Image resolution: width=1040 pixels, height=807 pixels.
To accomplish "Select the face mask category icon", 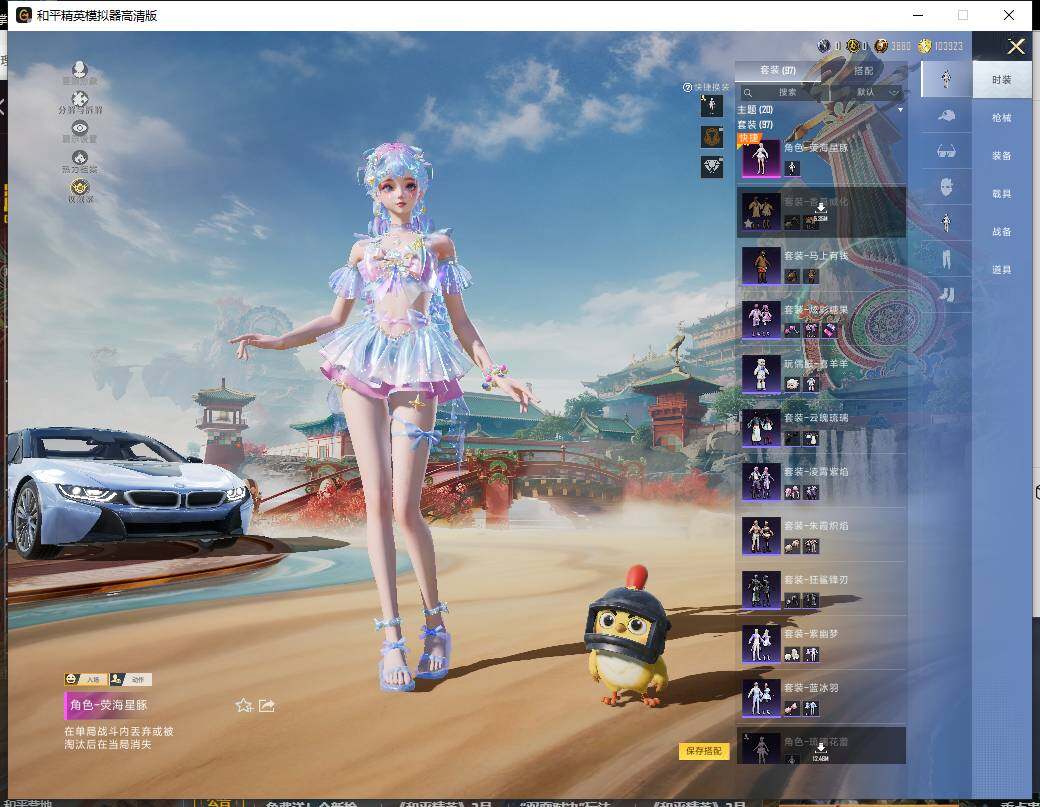I will tap(945, 187).
